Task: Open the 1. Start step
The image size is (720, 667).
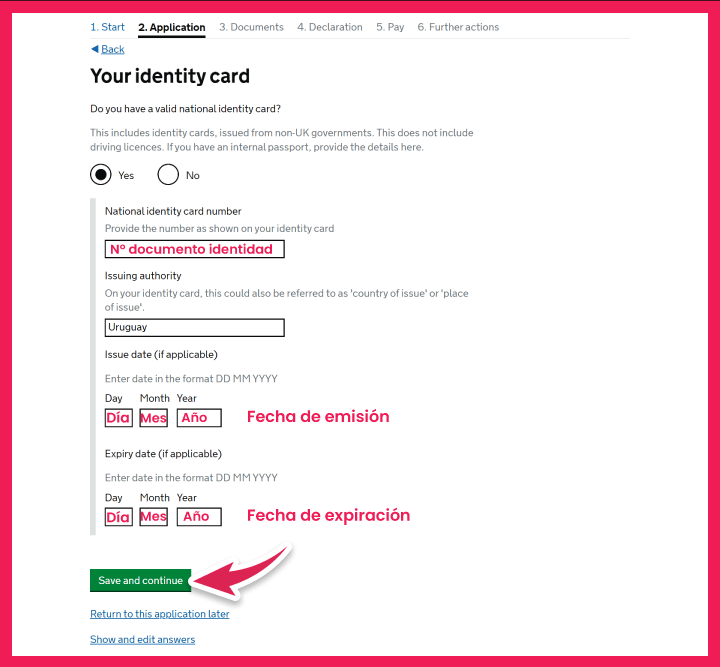Action: coord(107,27)
